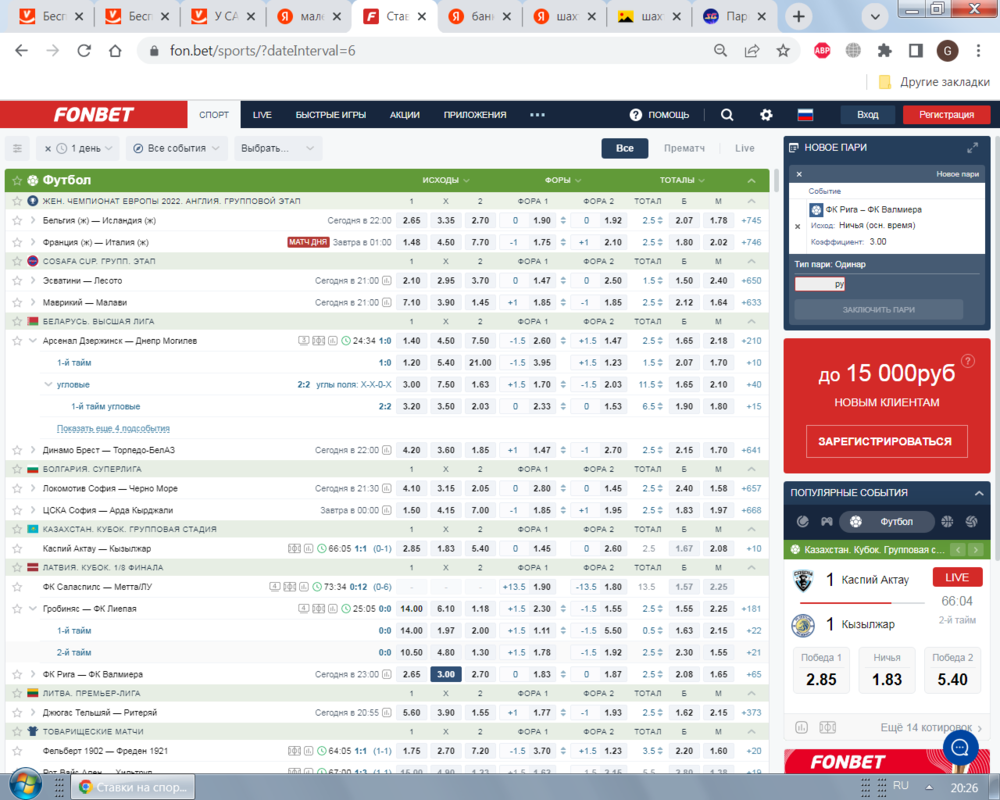The height and width of the screenshot is (800, 1000).
Task: Favorite the Футбол section star
Action: 17,181
